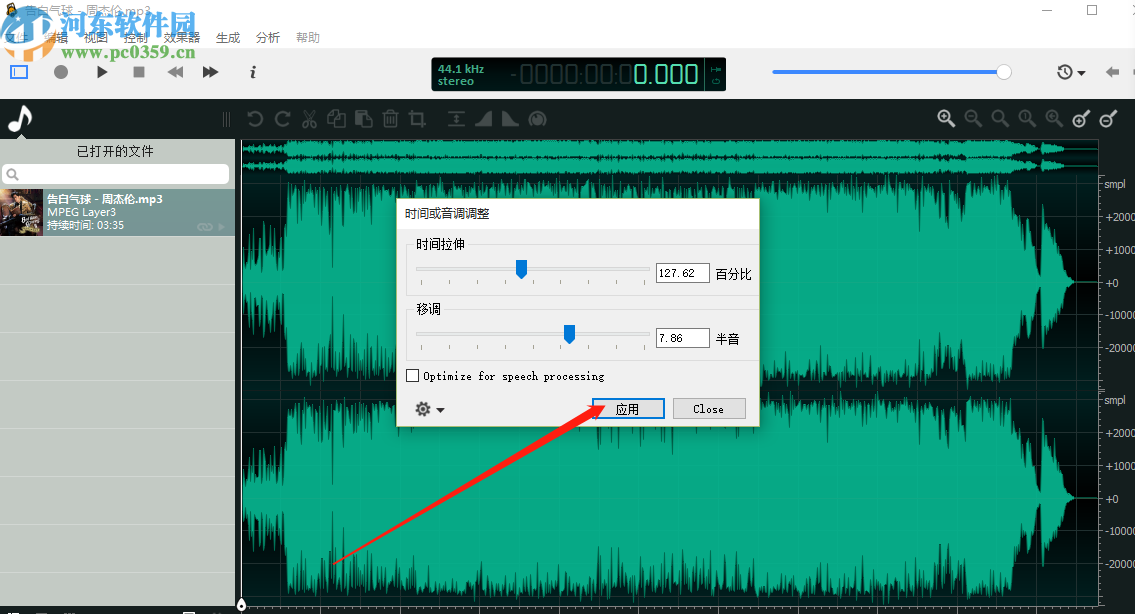Image resolution: width=1135 pixels, height=614 pixels.
Task: Click the 应用 button
Action: point(628,409)
